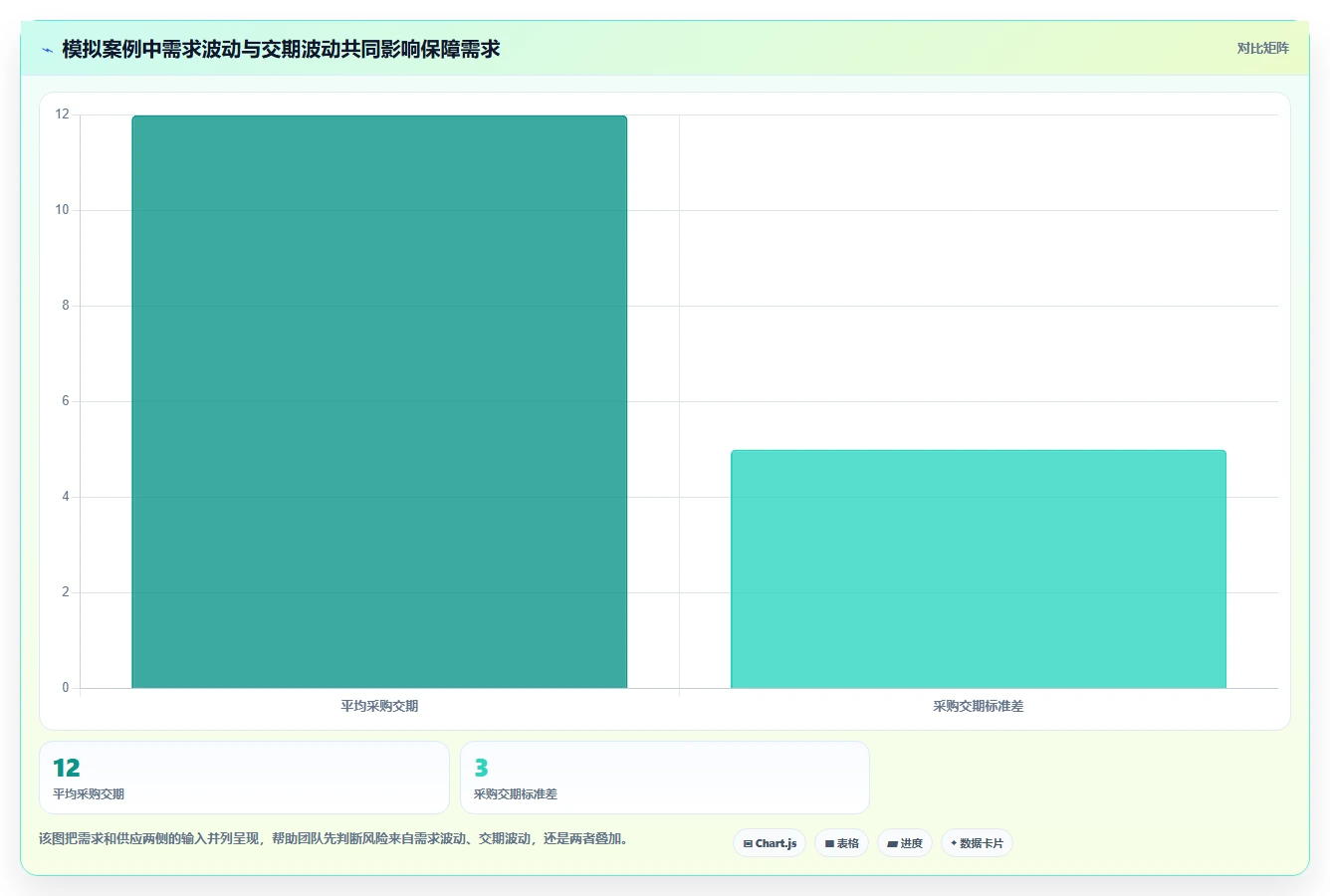
Task: Click the lightning icon beside the title
Action: click(x=47, y=49)
